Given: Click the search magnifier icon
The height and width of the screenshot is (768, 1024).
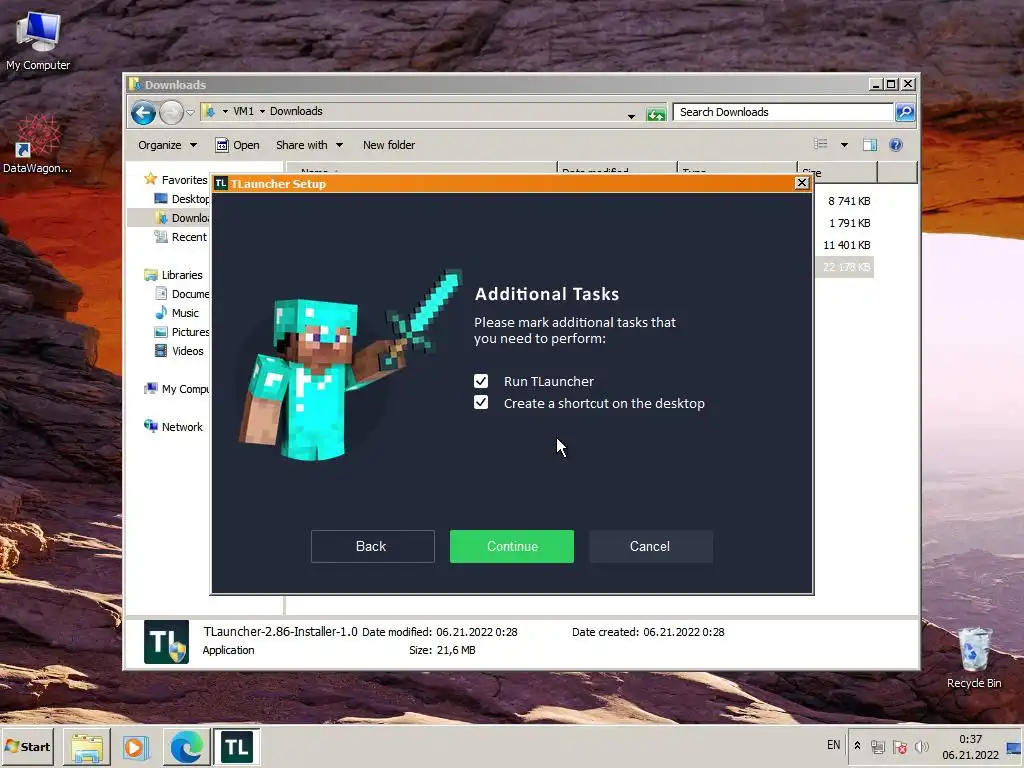Looking at the screenshot, I should [x=904, y=112].
